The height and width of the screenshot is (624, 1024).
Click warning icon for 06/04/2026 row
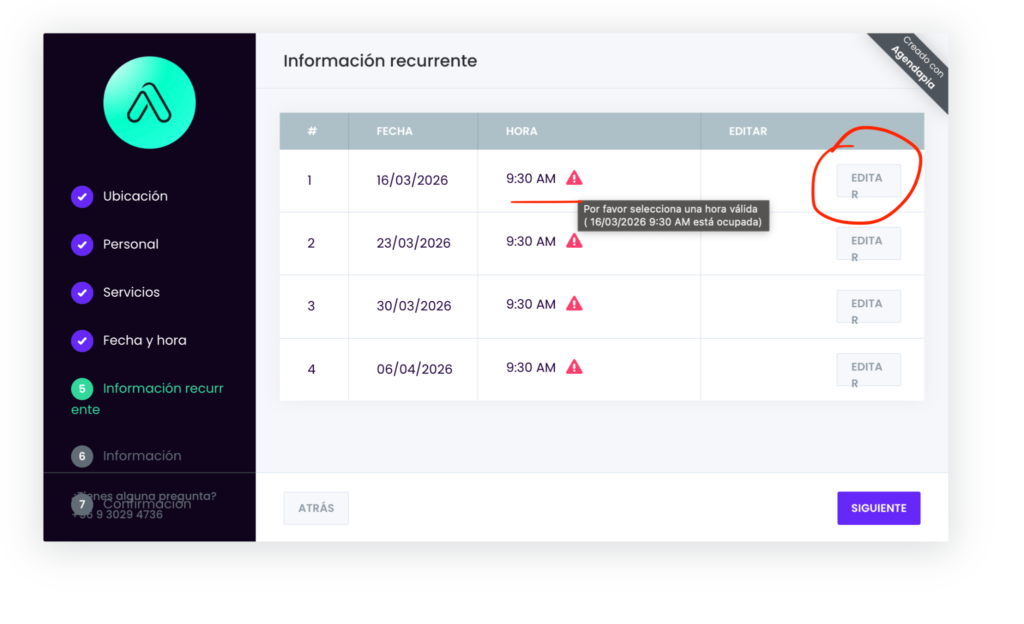574,367
